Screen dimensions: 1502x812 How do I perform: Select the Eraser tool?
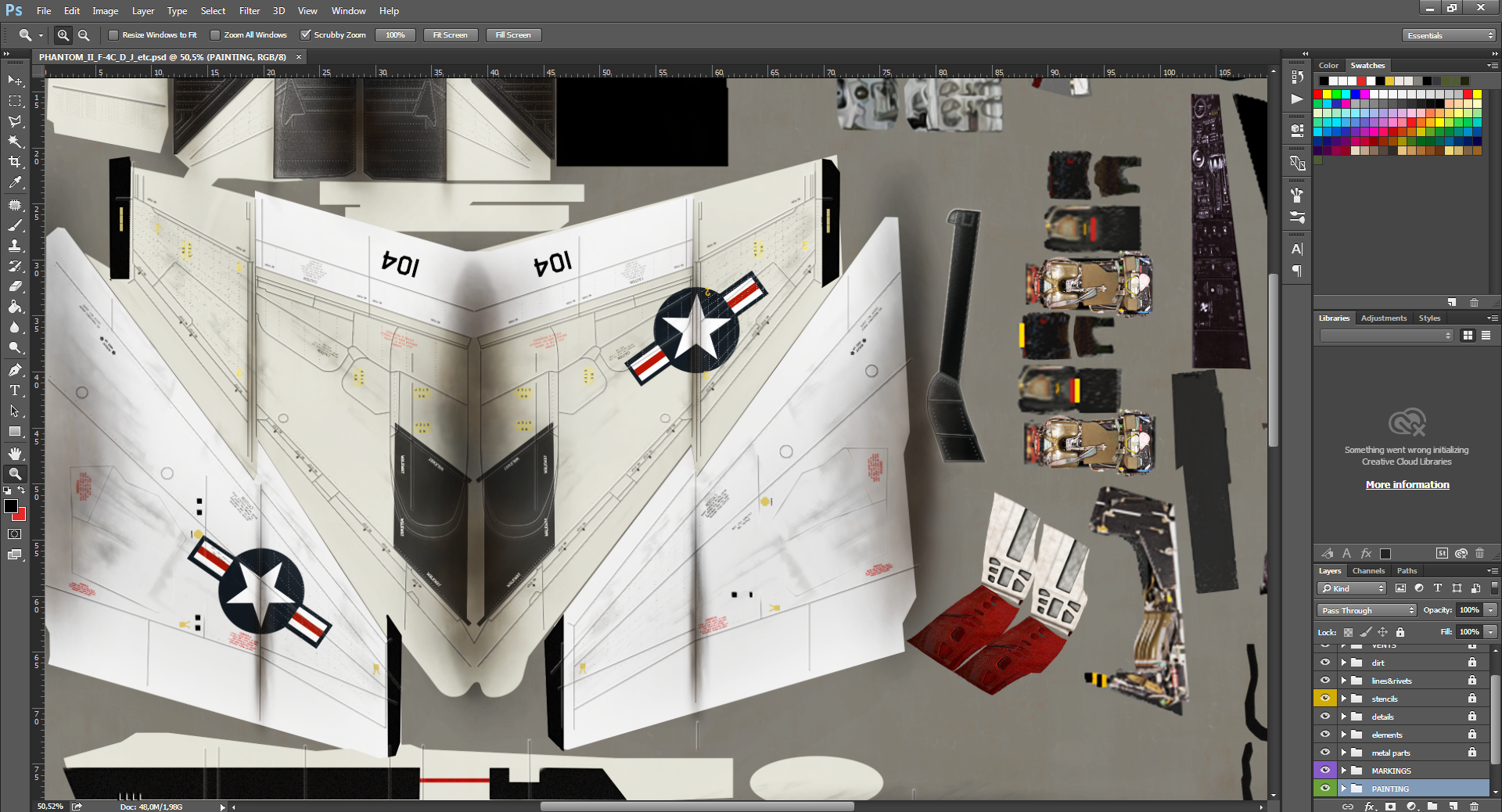tap(15, 286)
